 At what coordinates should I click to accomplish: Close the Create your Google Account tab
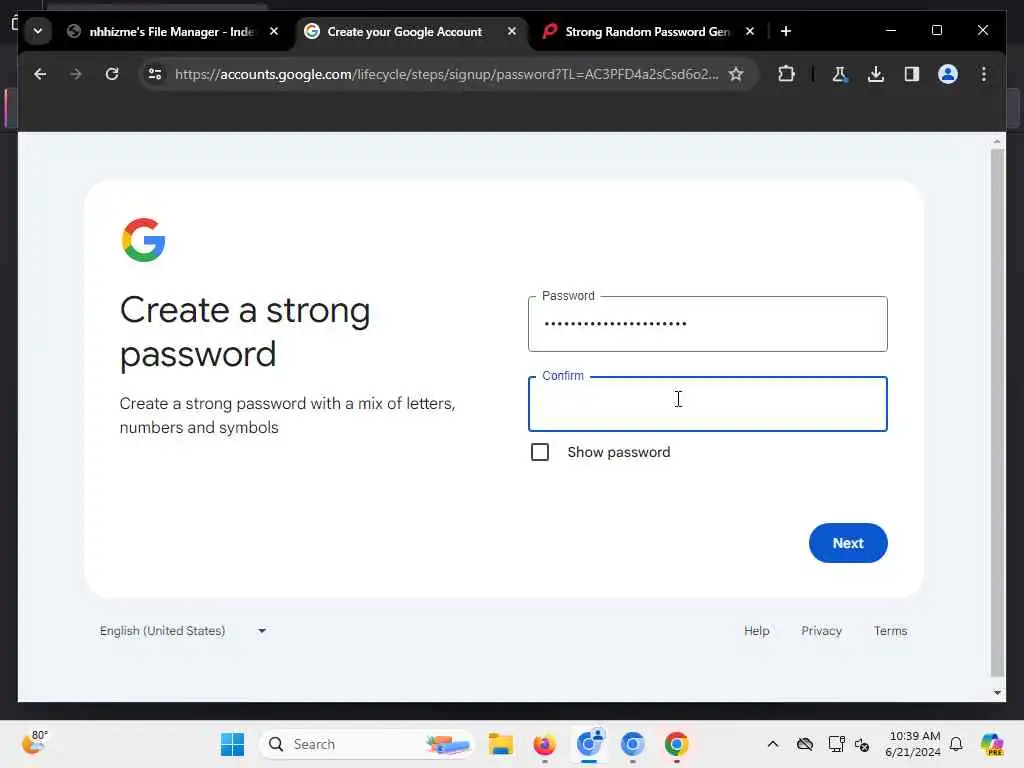(512, 31)
